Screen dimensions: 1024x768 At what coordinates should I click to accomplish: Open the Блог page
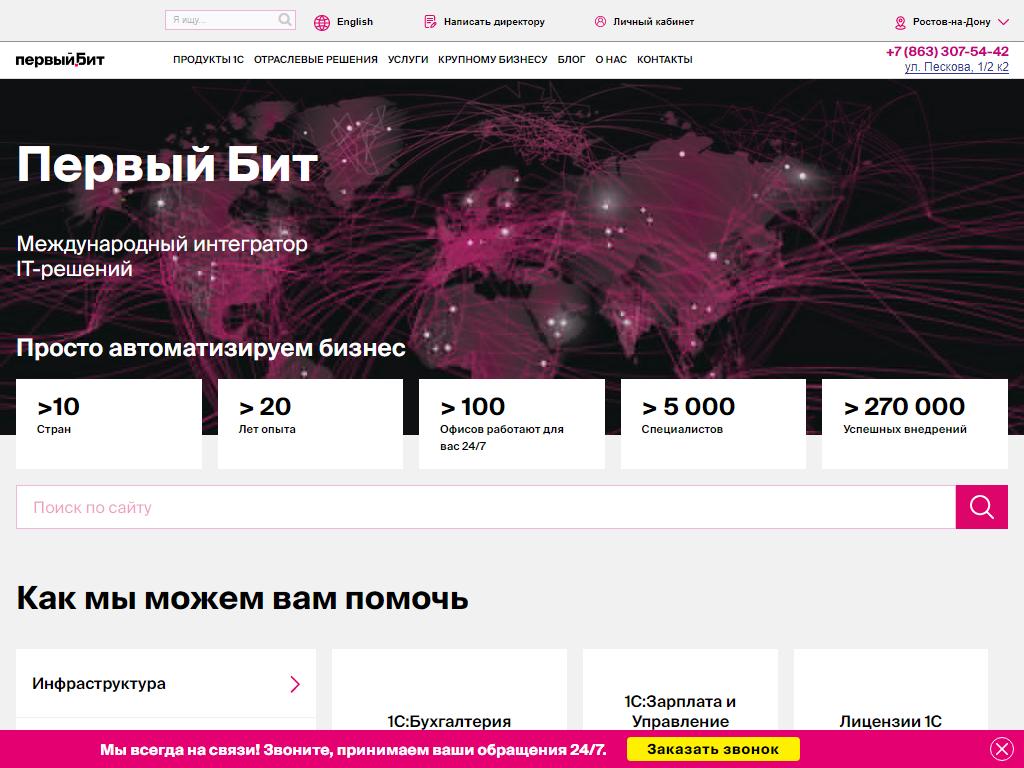(571, 60)
